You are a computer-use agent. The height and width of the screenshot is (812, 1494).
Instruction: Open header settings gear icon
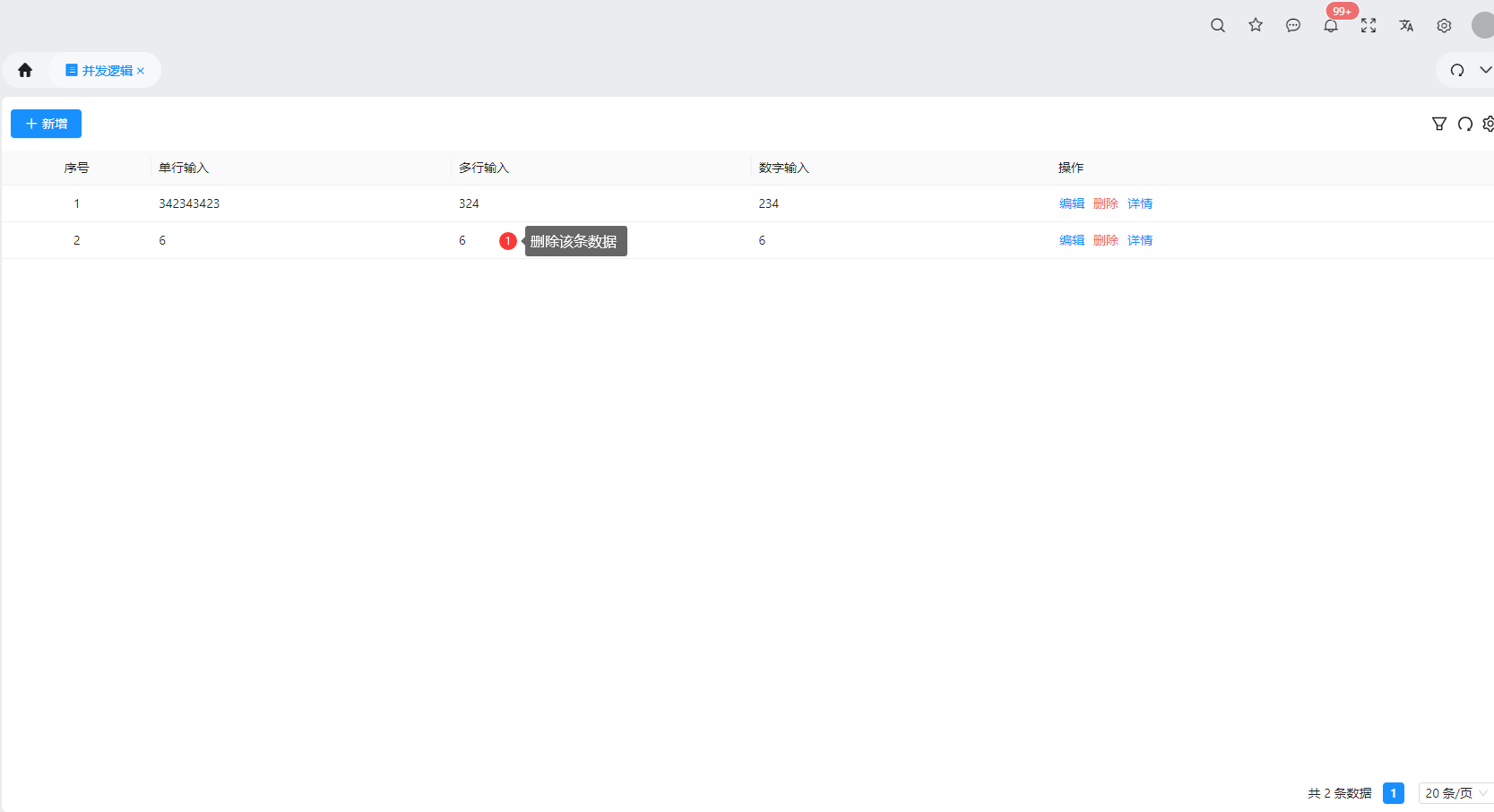pyautogui.click(x=1444, y=25)
